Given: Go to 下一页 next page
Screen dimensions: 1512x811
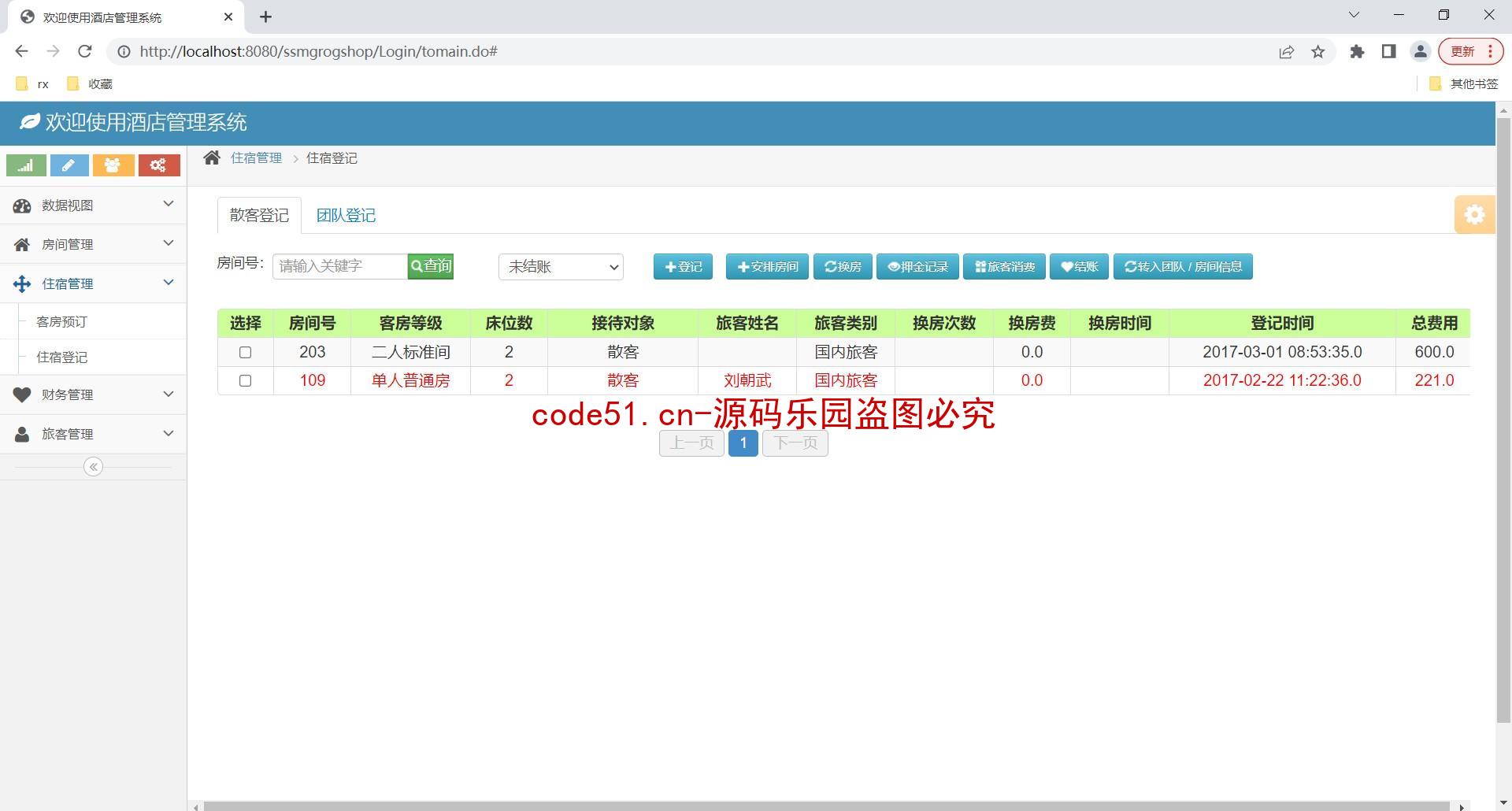Looking at the screenshot, I should point(795,443).
